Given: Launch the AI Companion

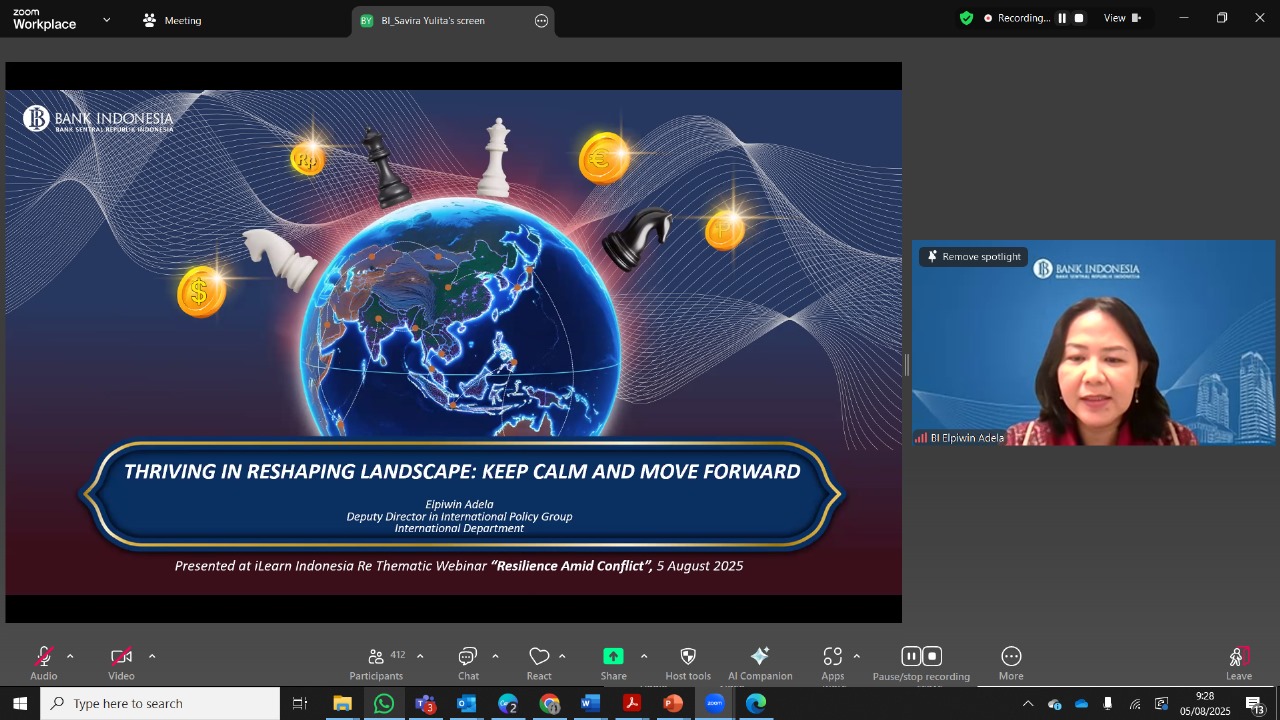Looking at the screenshot, I should point(760,663).
